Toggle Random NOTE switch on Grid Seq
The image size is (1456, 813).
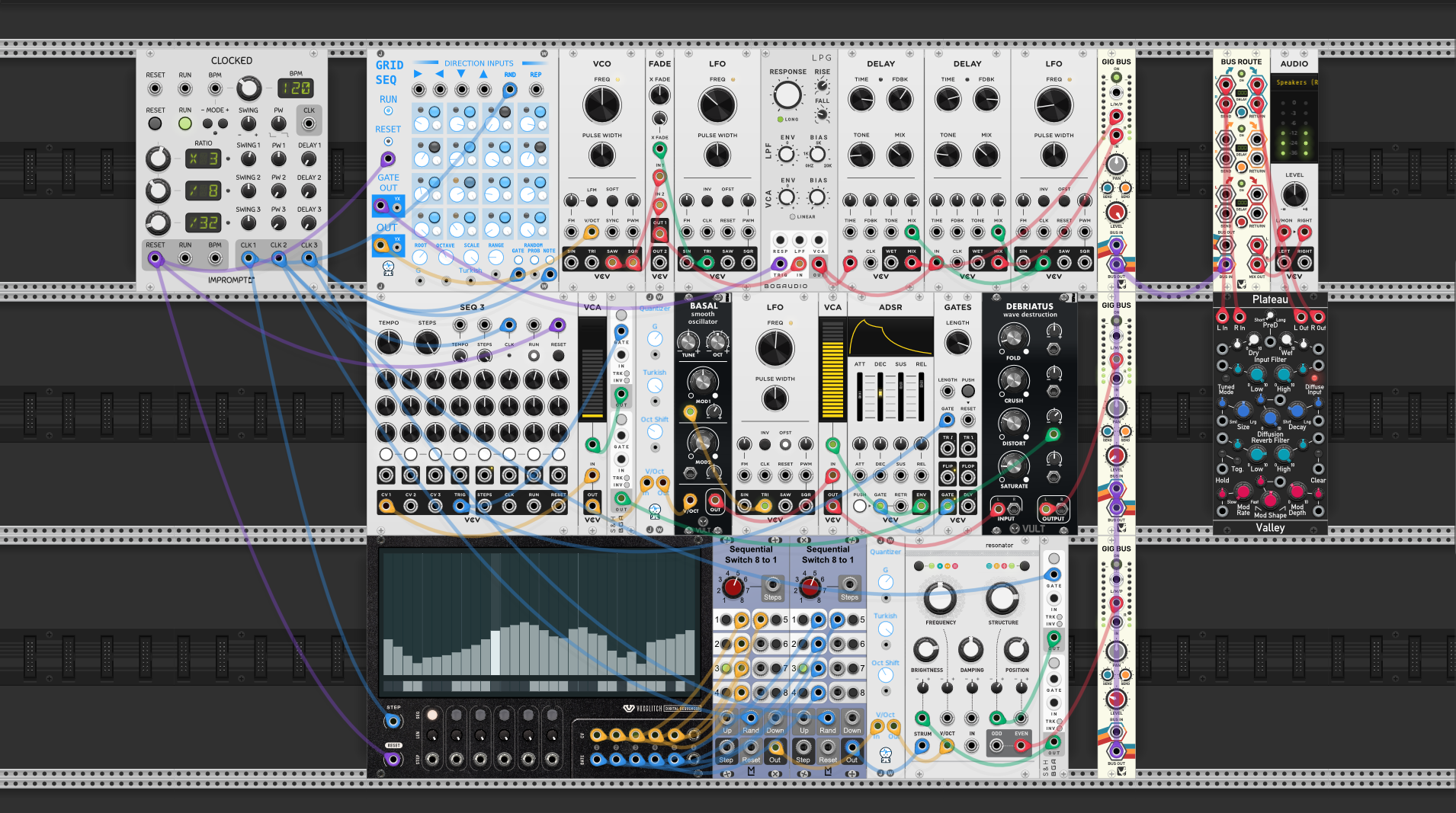pyautogui.click(x=550, y=260)
